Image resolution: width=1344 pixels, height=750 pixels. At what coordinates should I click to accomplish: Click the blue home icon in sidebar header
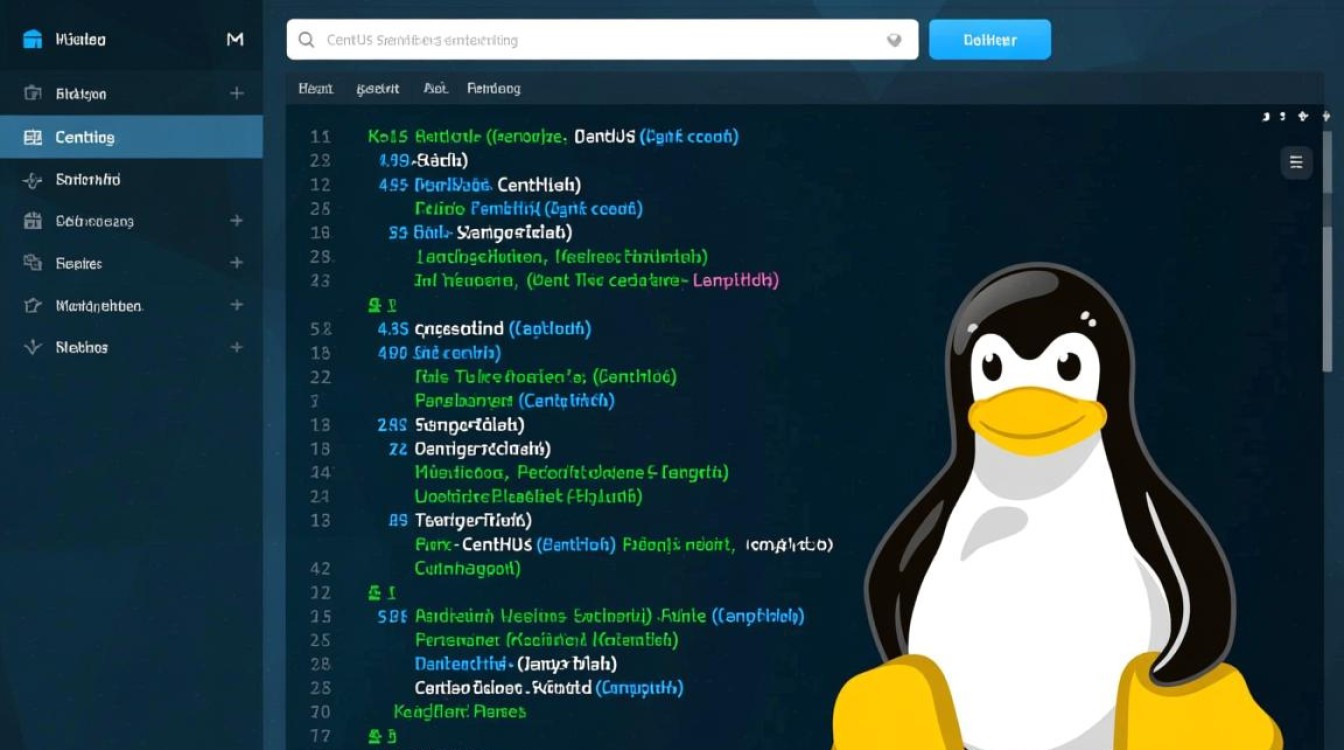[x=32, y=40]
